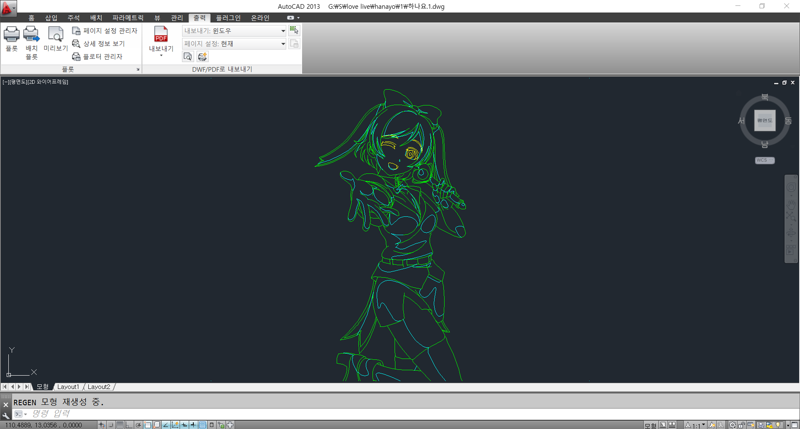Toggle Grid Display in the status bar
Image resolution: width=800 pixels, height=429 pixels.
point(120,425)
